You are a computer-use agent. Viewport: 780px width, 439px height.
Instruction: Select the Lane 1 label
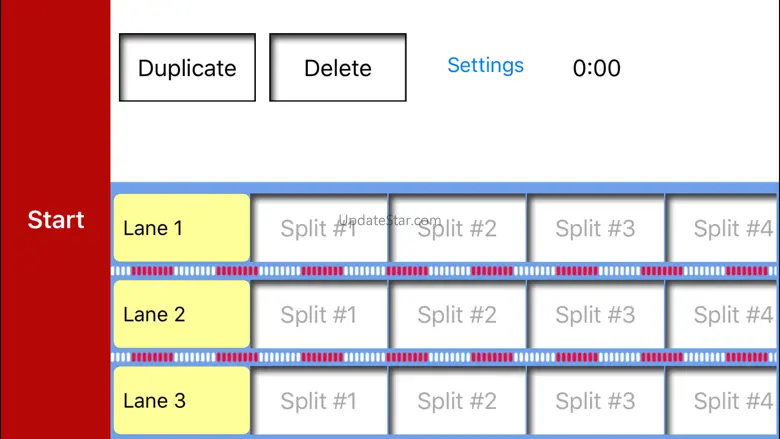click(x=181, y=228)
